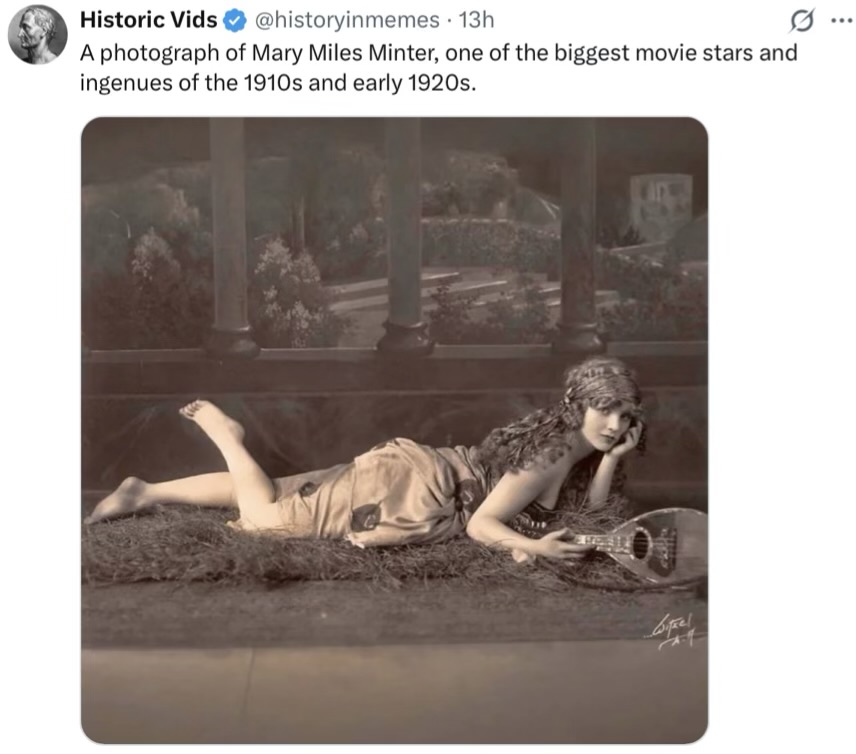Click the word "photograph" in the tweet

(x=143, y=53)
